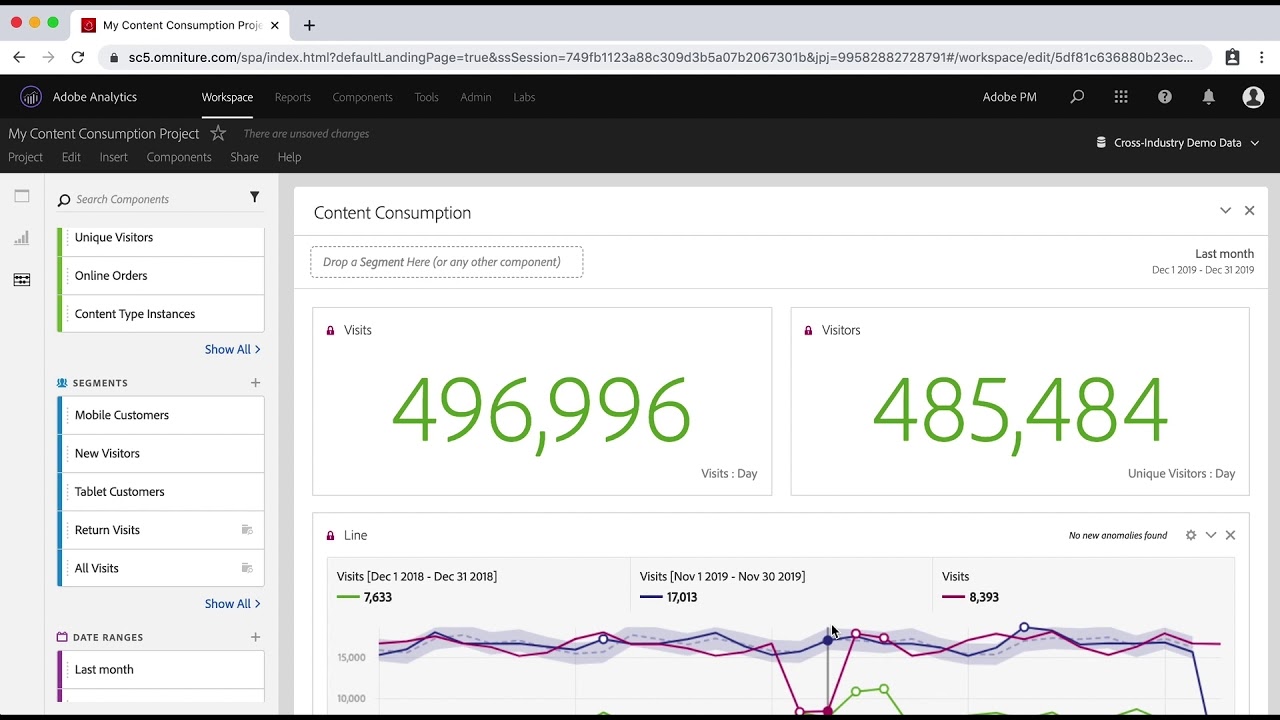Open the Share menu
Image resolution: width=1280 pixels, height=720 pixels.
244,157
